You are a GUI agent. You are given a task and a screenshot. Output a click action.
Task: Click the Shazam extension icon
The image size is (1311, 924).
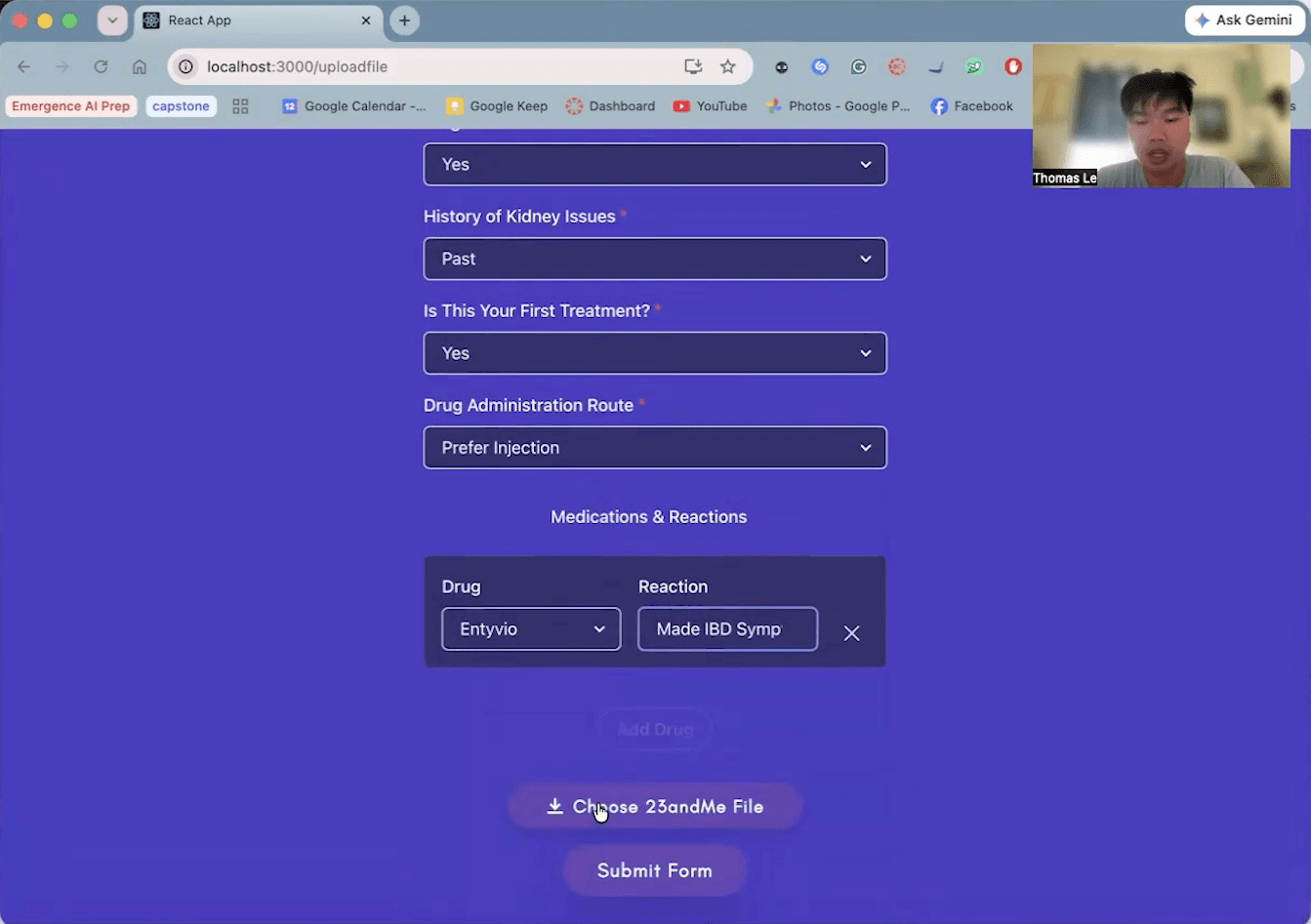[x=820, y=66]
